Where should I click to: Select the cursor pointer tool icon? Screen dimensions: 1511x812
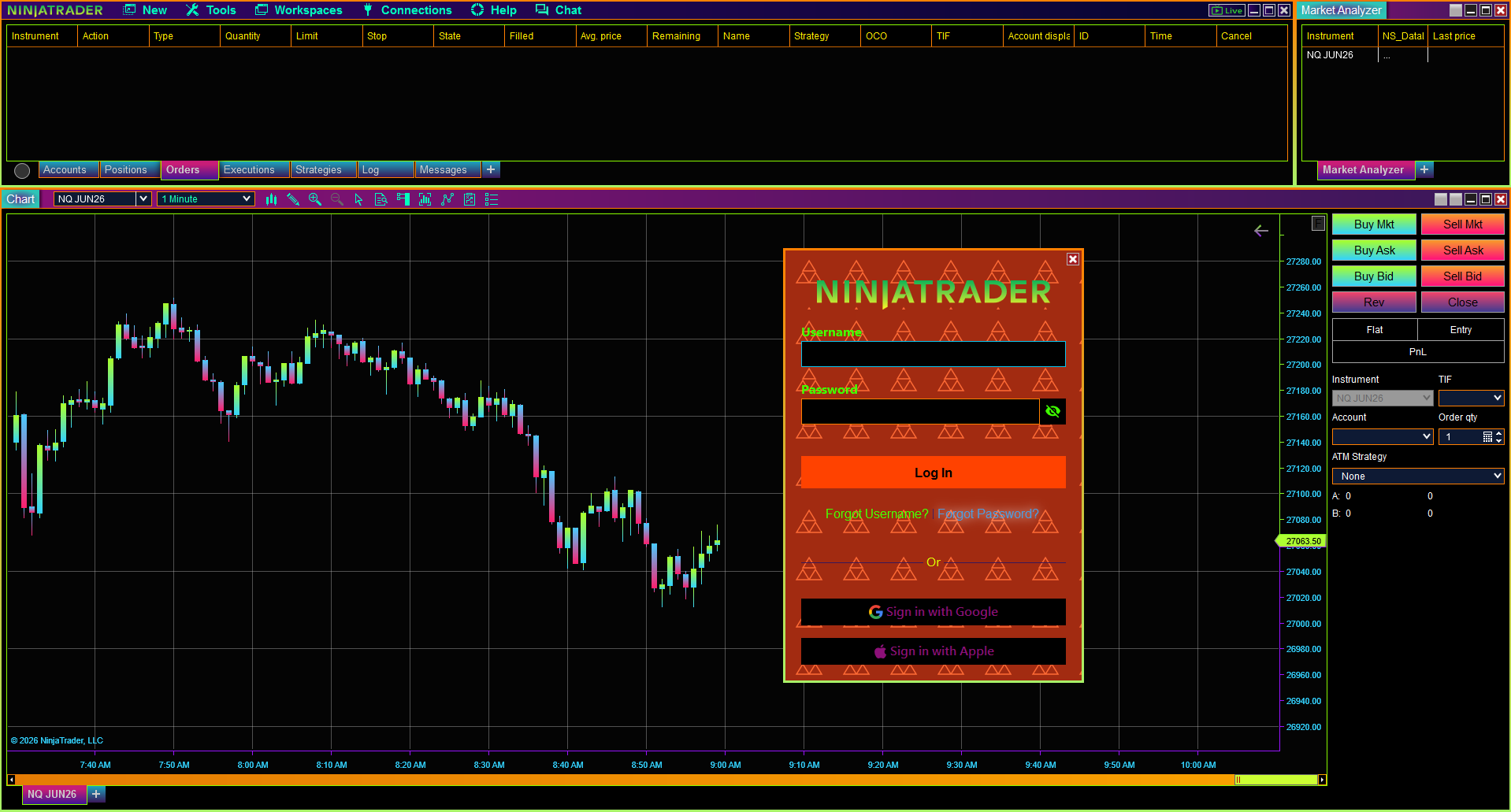(x=359, y=199)
